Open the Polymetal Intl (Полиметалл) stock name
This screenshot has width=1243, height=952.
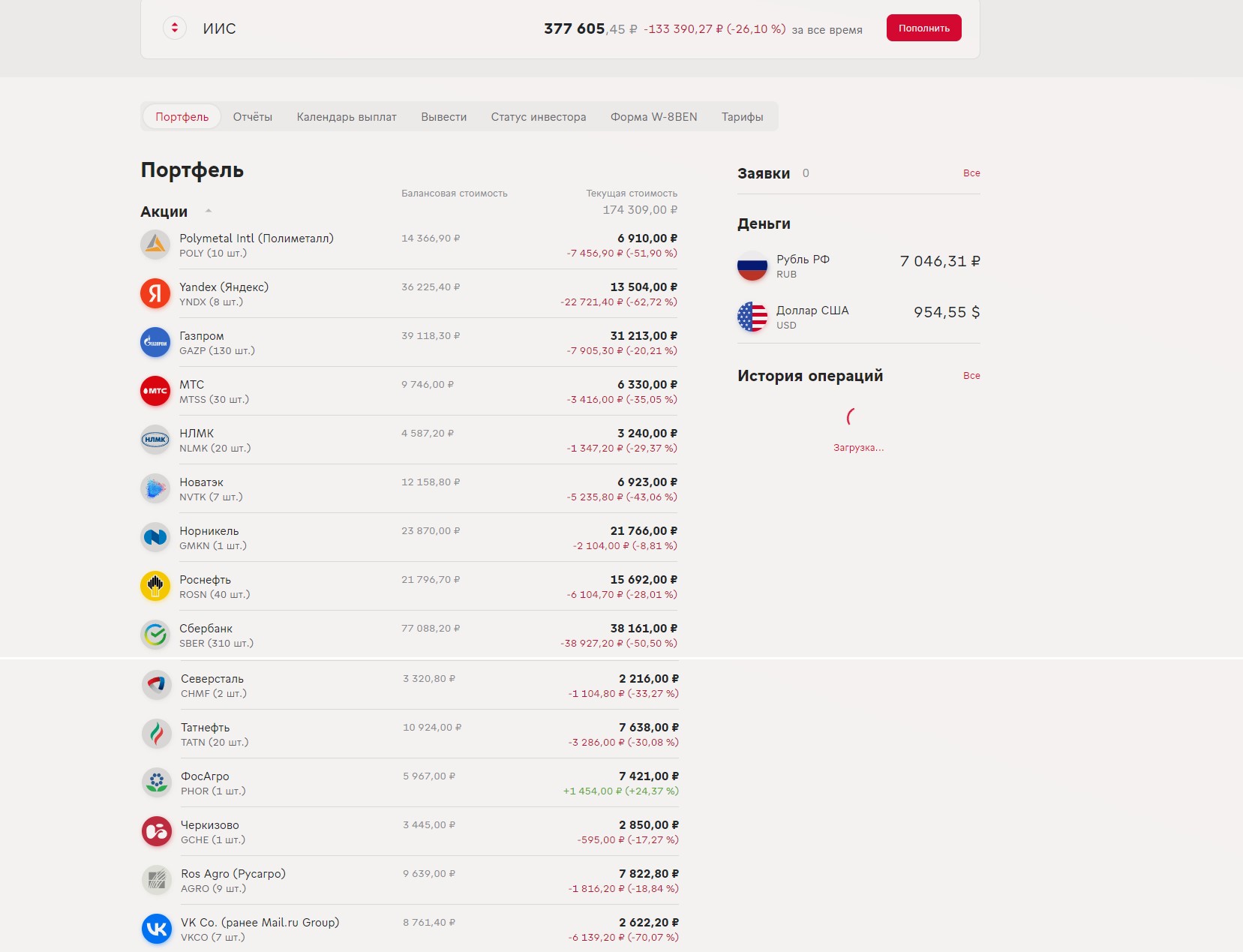tap(257, 239)
